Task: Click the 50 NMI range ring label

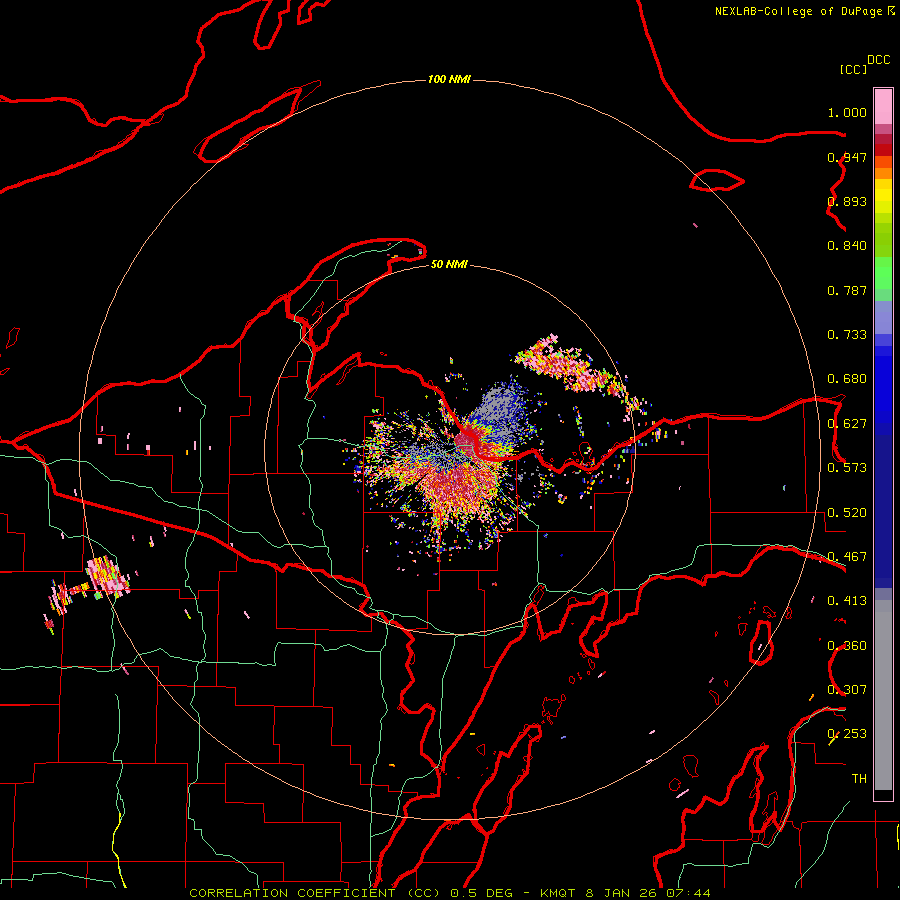Action: click(x=449, y=264)
